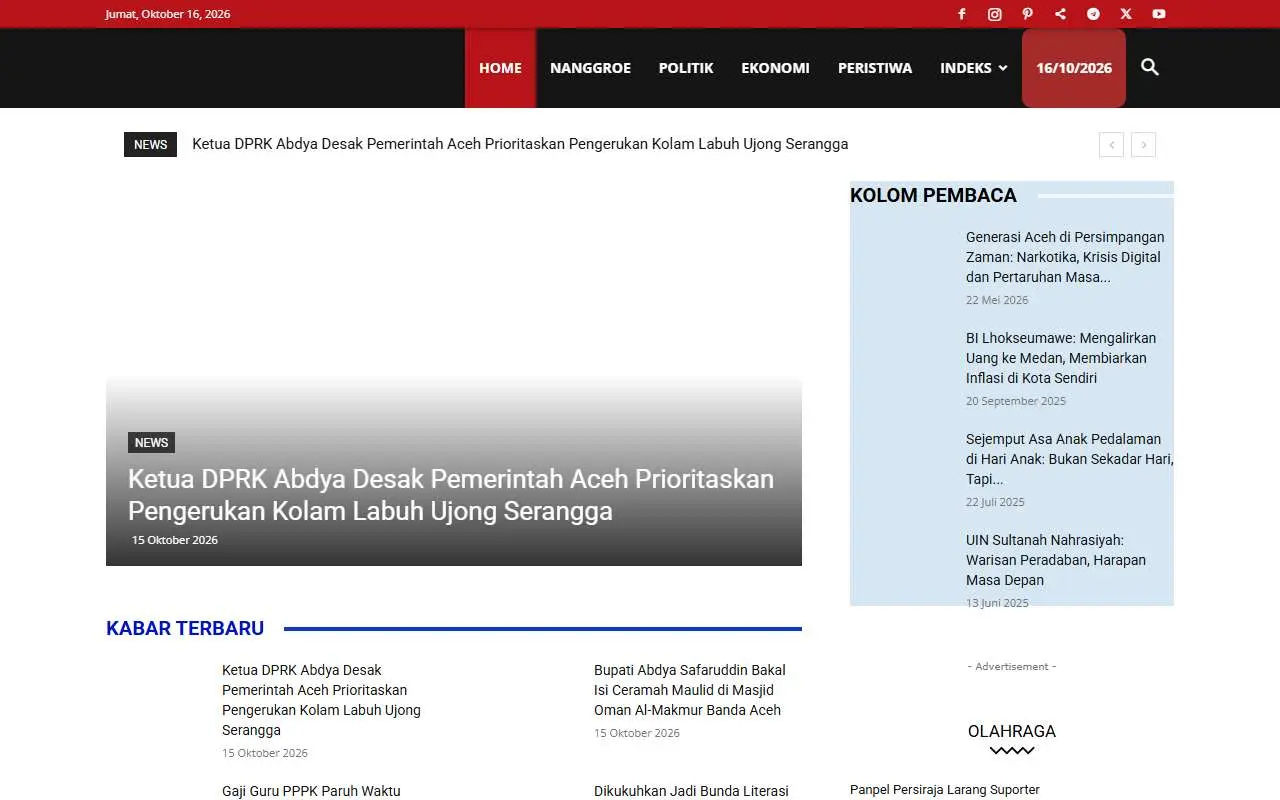Click the NEWS tag on featured article

[151, 442]
